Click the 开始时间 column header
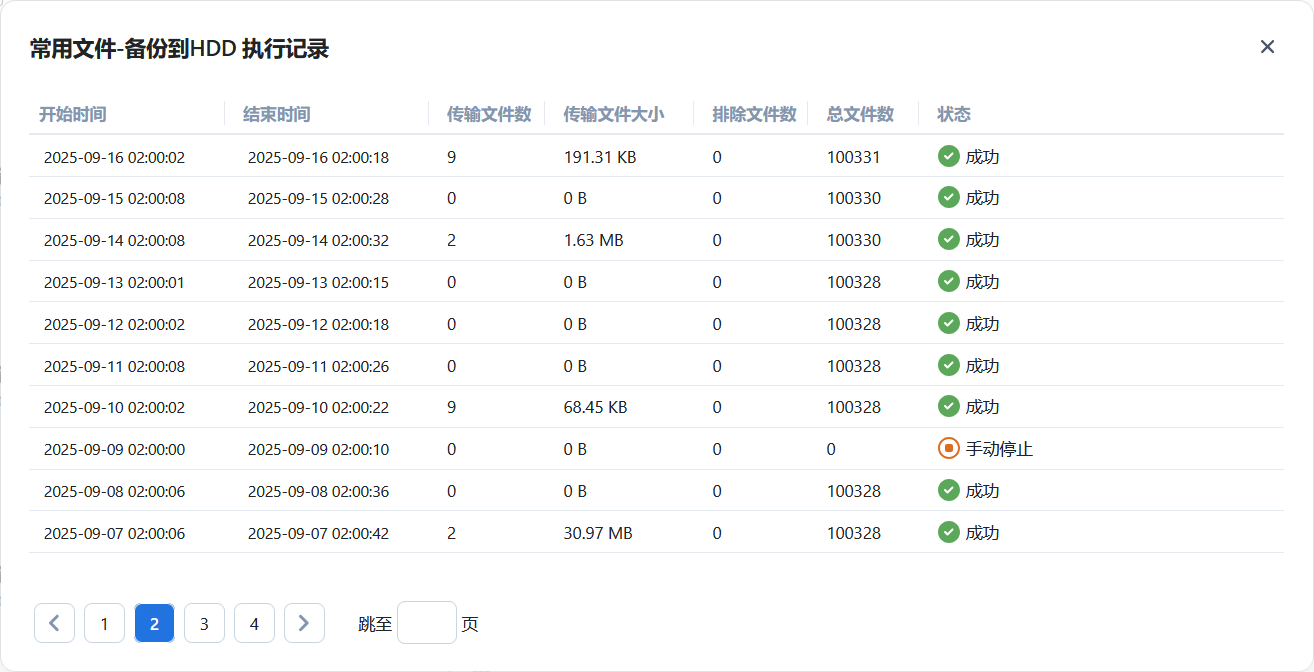1314x672 pixels. 73,114
